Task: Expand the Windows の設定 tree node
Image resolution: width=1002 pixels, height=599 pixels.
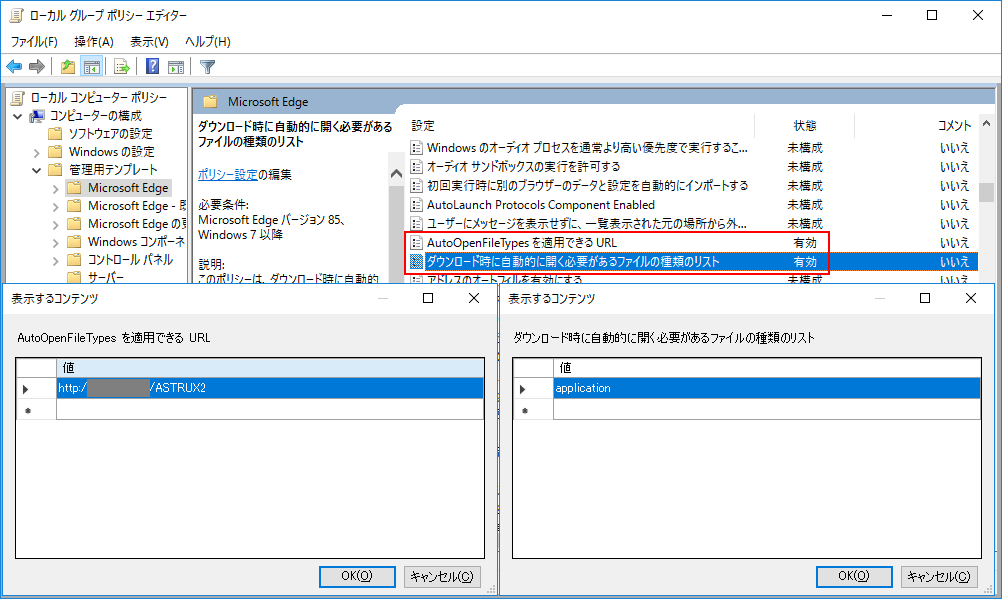Action: point(36,153)
